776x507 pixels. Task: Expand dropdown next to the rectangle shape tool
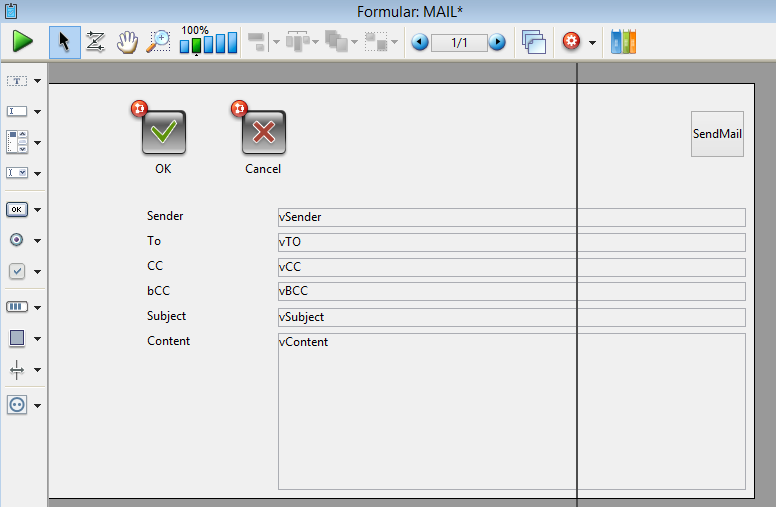38,338
